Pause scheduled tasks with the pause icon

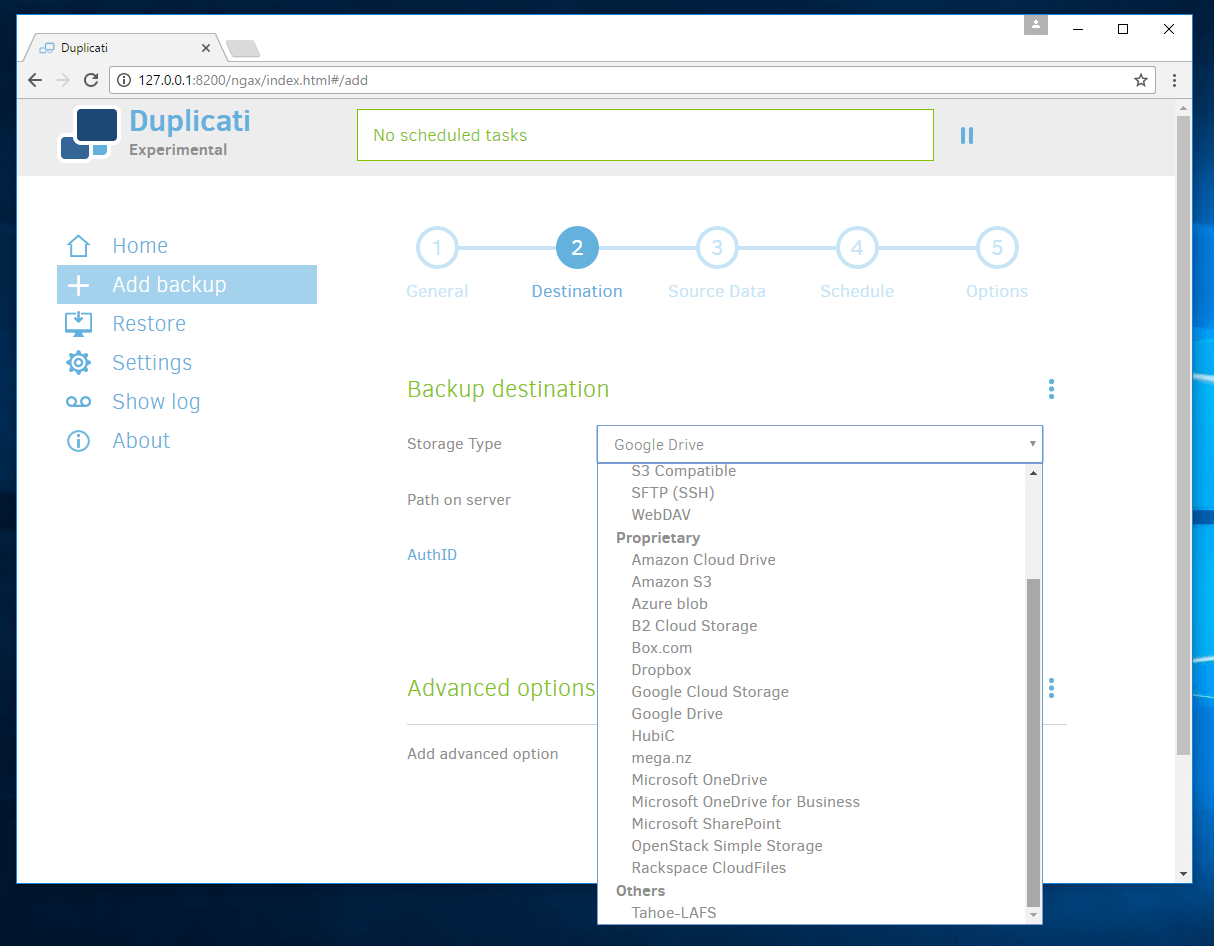tap(966, 135)
